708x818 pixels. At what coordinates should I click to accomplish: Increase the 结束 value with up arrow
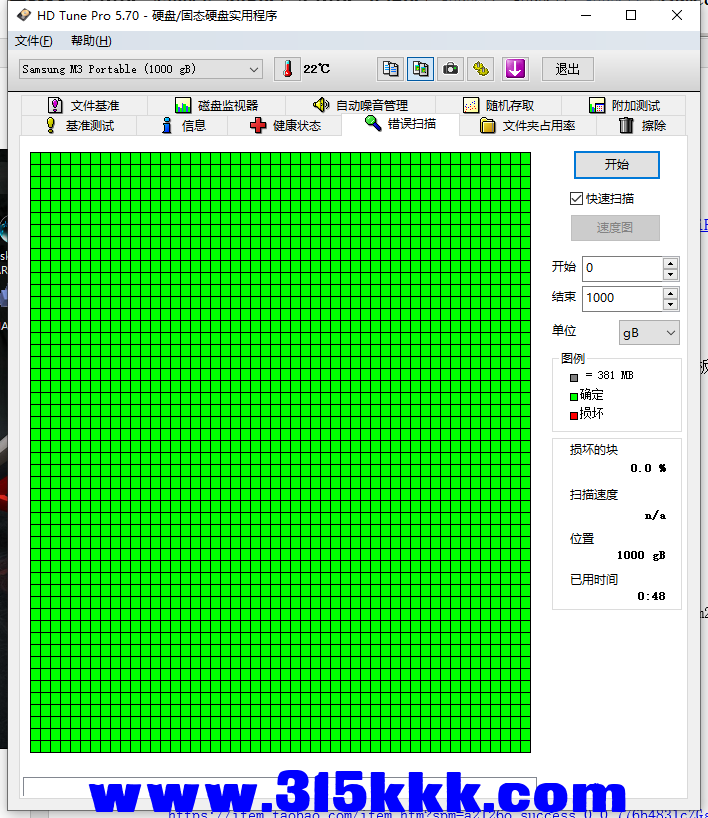click(671, 293)
